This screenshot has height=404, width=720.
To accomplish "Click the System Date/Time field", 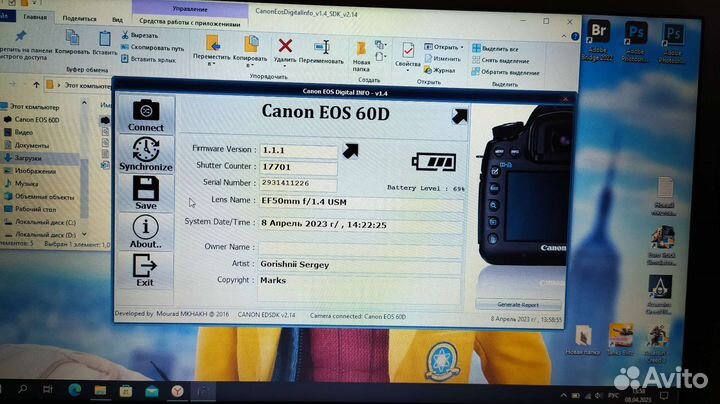I will [x=361, y=224].
